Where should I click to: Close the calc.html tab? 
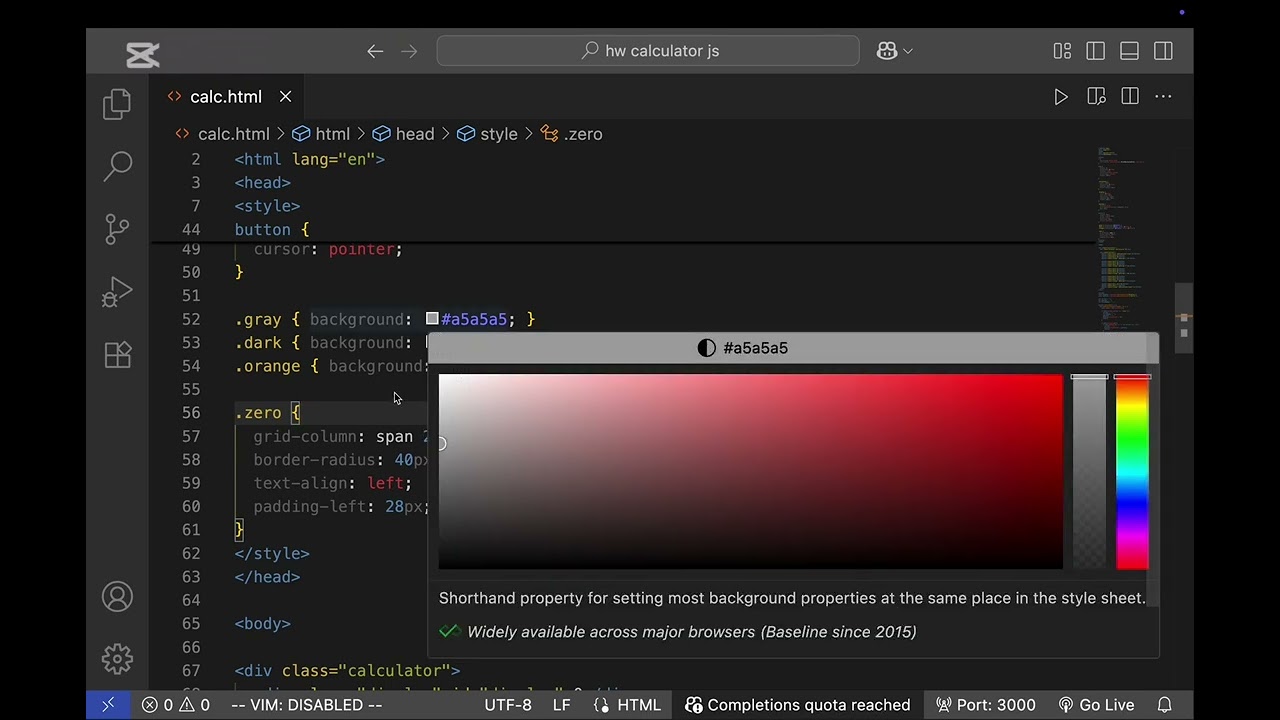pyautogui.click(x=285, y=97)
